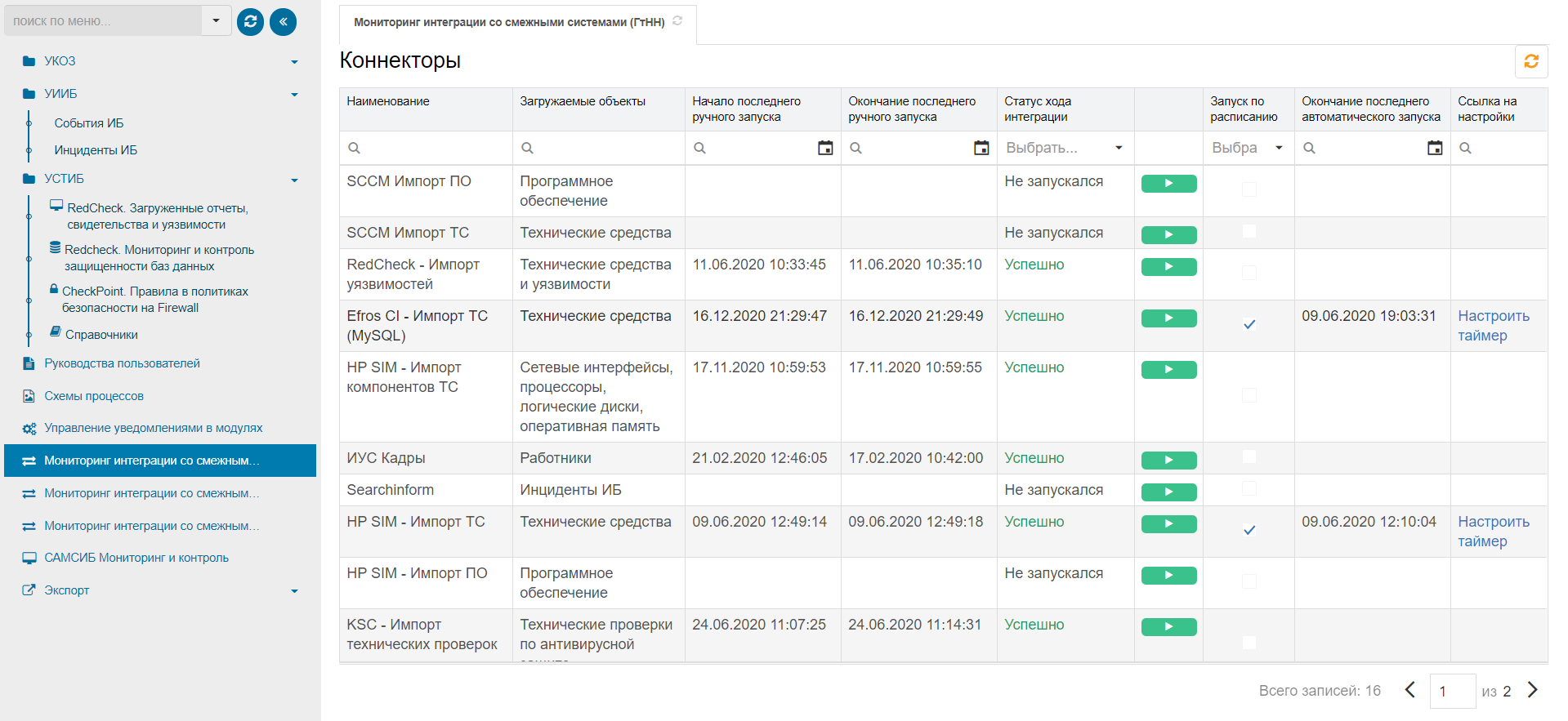This screenshot has width=1568, height=721.
Task: Select Инциденты ИБ in the sidebar
Action: pyautogui.click(x=96, y=150)
